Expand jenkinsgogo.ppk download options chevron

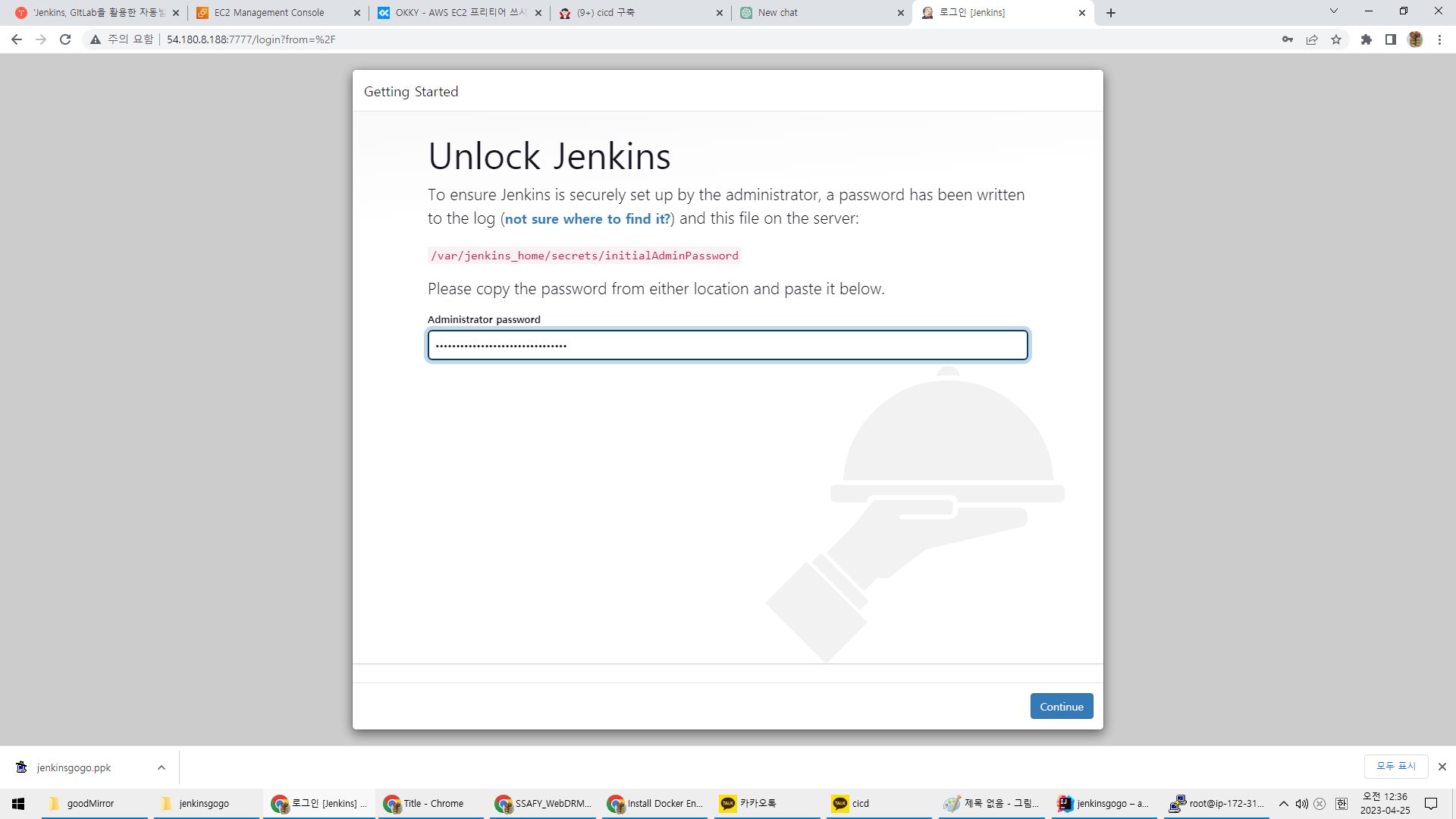pyautogui.click(x=162, y=767)
